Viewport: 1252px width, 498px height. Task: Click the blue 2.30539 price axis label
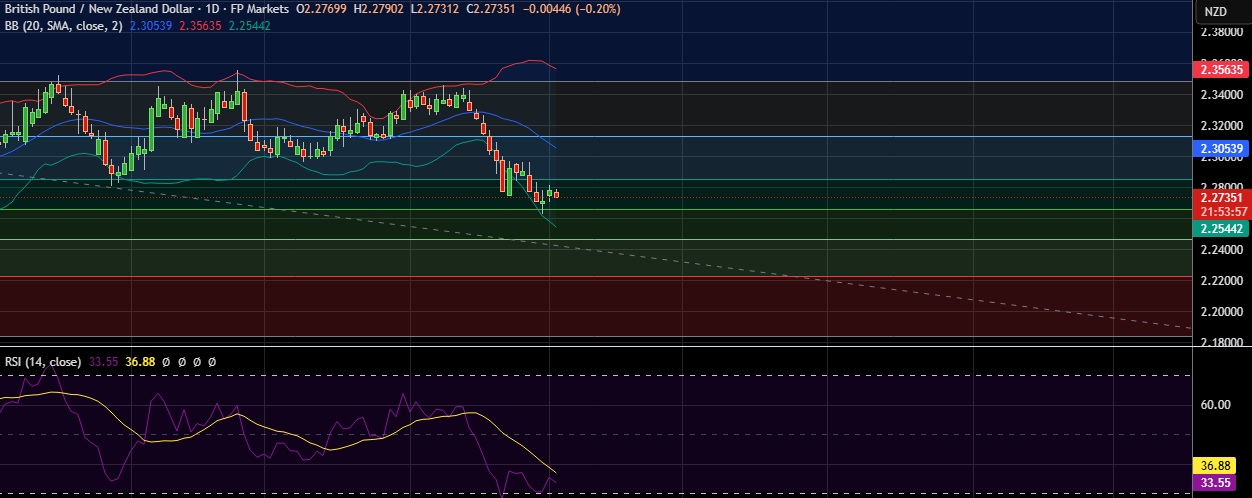[1221, 148]
